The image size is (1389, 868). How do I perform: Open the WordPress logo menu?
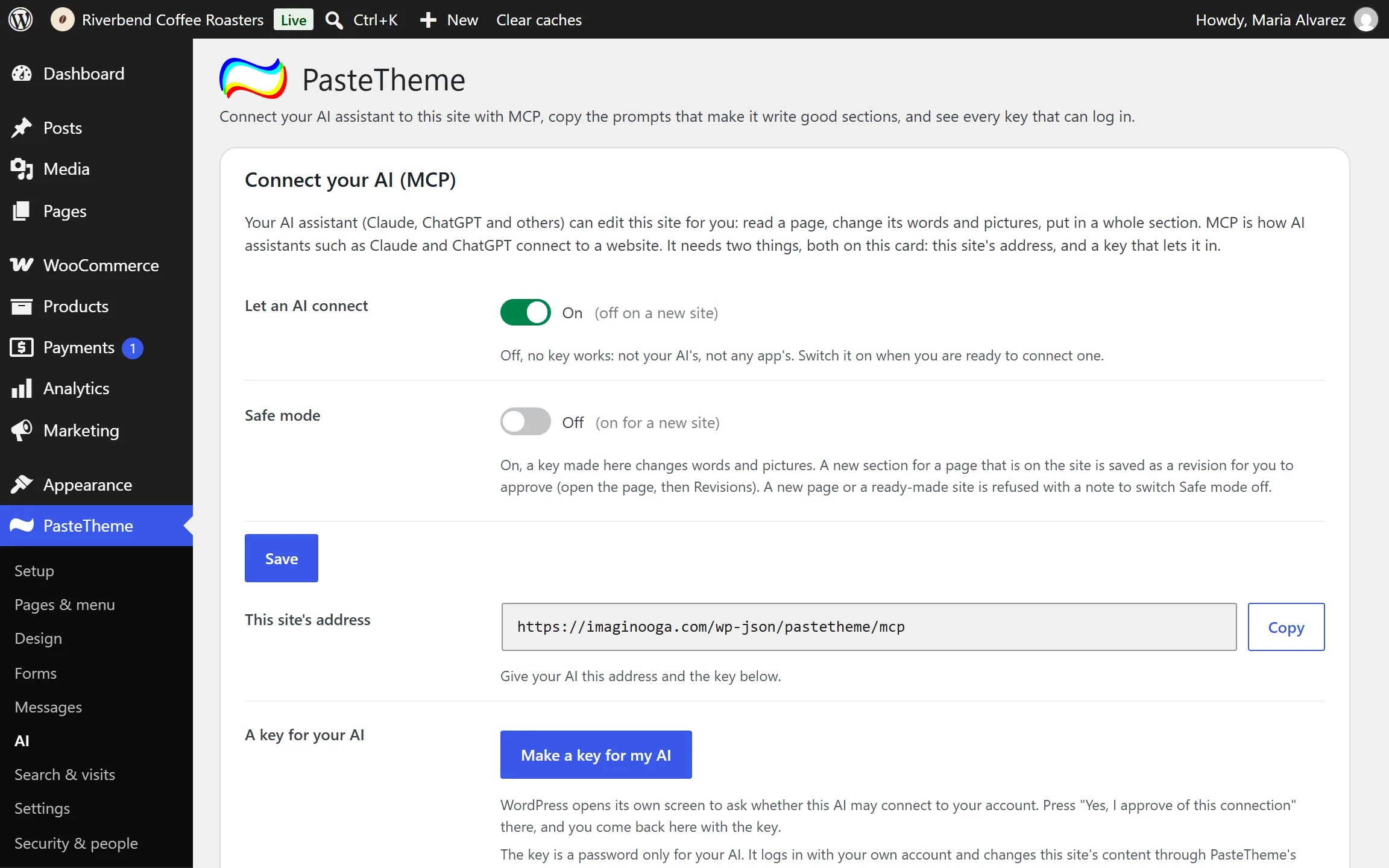coord(20,20)
